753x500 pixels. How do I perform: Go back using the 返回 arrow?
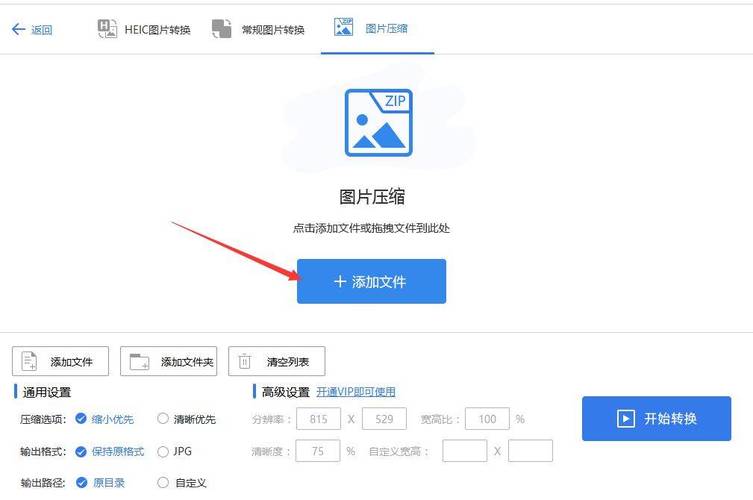pos(18,29)
